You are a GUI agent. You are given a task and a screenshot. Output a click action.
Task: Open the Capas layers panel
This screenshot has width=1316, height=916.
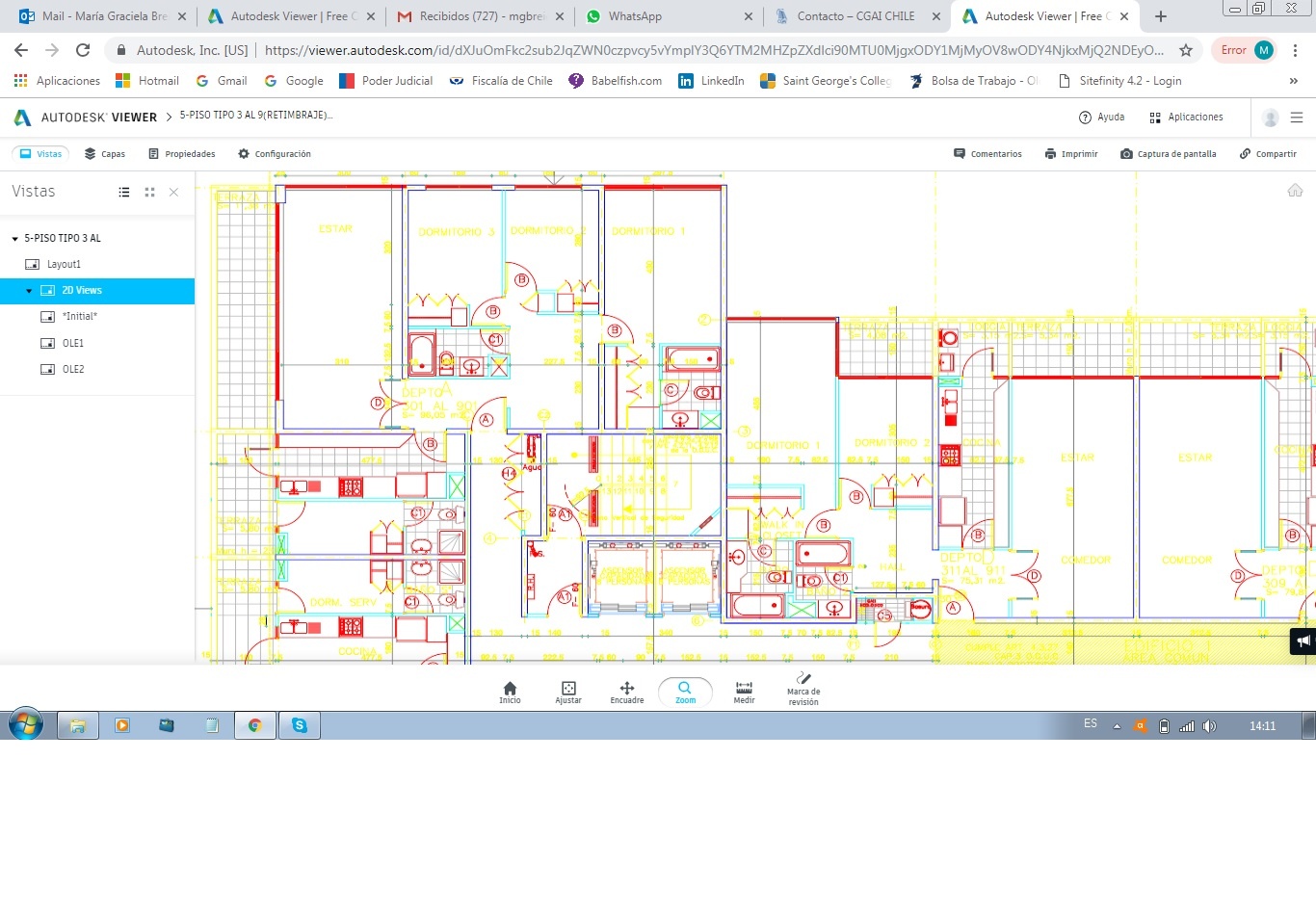point(104,154)
